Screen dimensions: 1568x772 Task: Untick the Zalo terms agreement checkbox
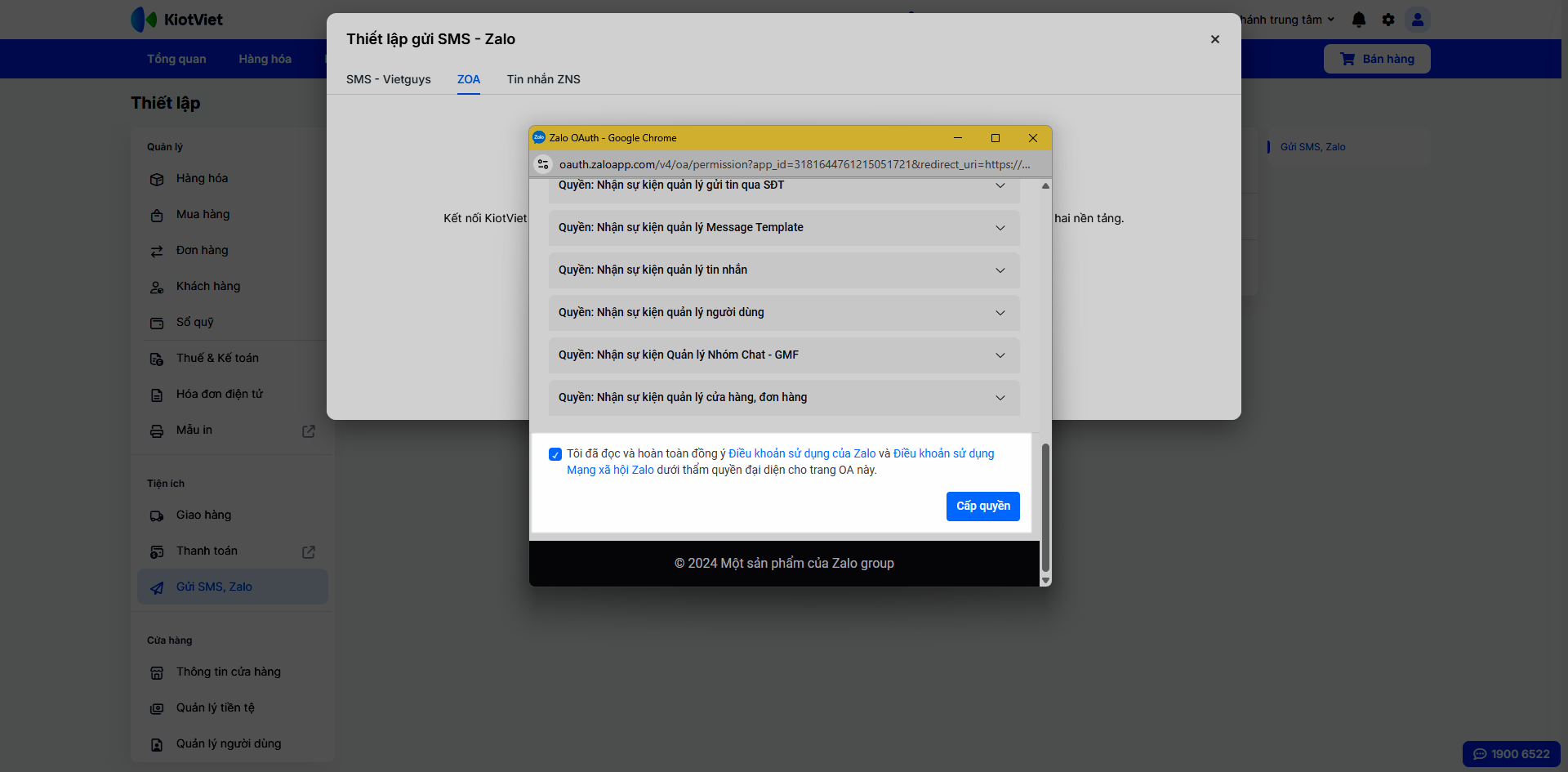pyautogui.click(x=555, y=454)
